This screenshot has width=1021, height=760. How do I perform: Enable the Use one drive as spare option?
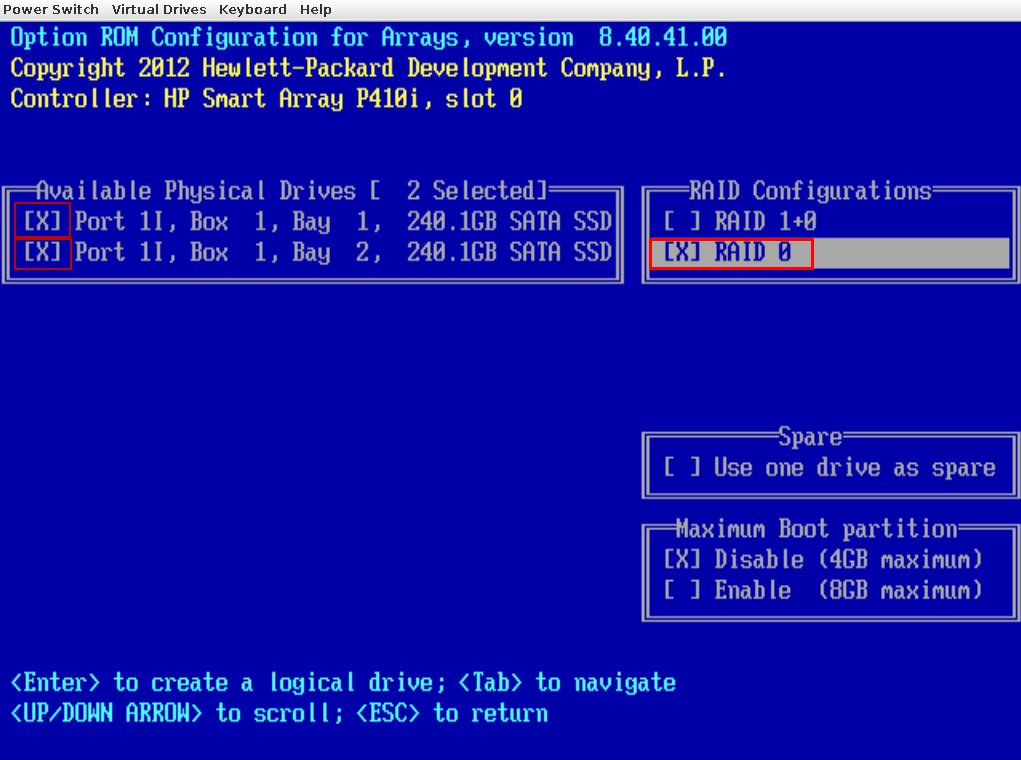[x=683, y=468]
